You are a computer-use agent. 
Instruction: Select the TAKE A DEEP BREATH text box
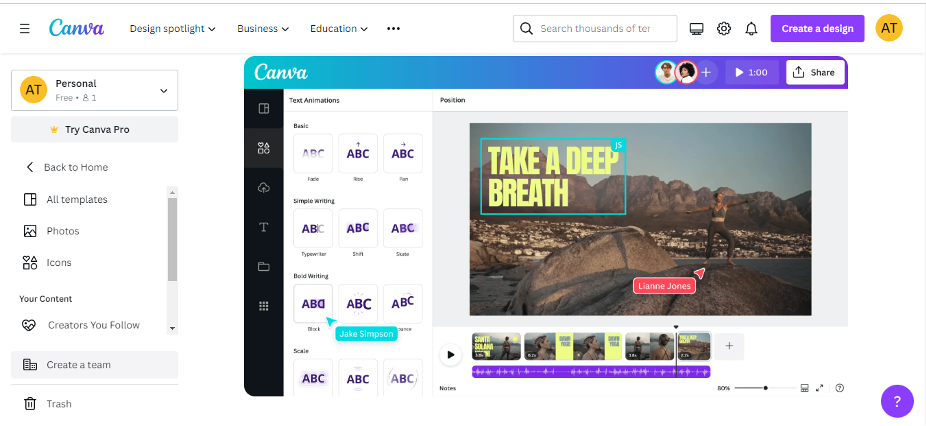pyautogui.click(x=553, y=177)
